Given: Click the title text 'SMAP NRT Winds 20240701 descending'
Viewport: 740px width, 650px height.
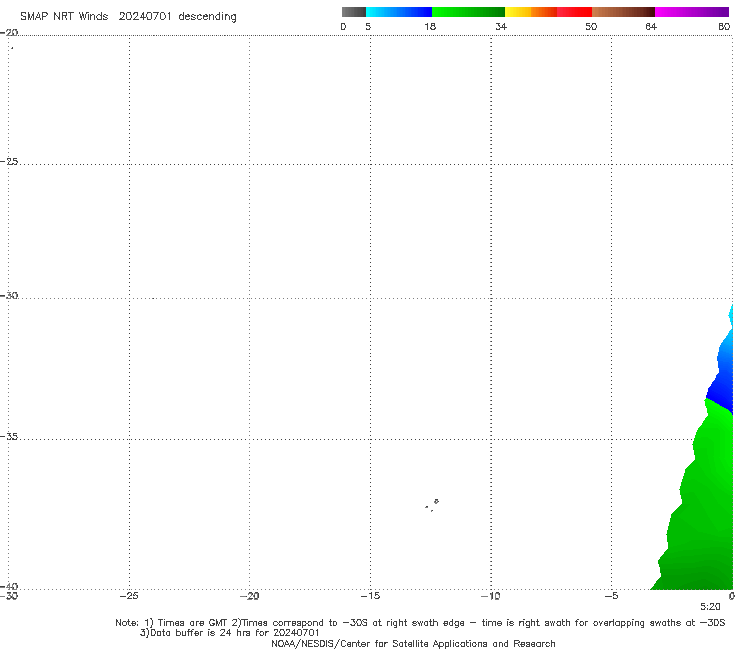Looking at the screenshot, I should [128, 16].
